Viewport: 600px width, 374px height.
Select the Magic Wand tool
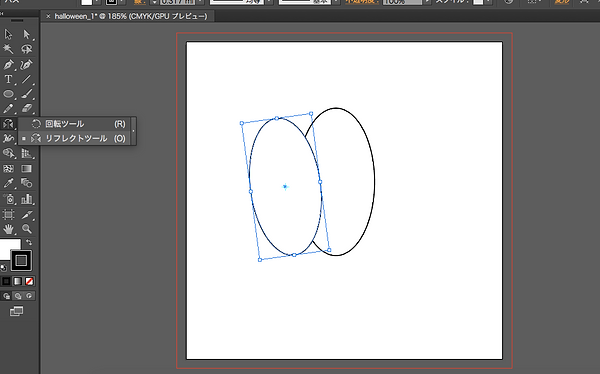pyautogui.click(x=8, y=49)
